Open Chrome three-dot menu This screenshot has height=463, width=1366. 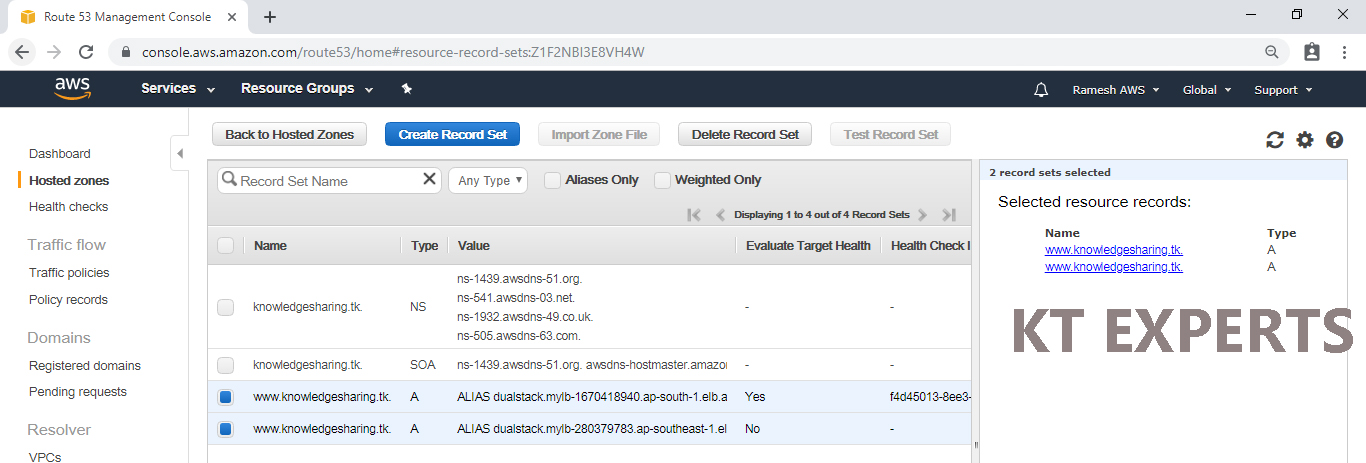(1345, 52)
